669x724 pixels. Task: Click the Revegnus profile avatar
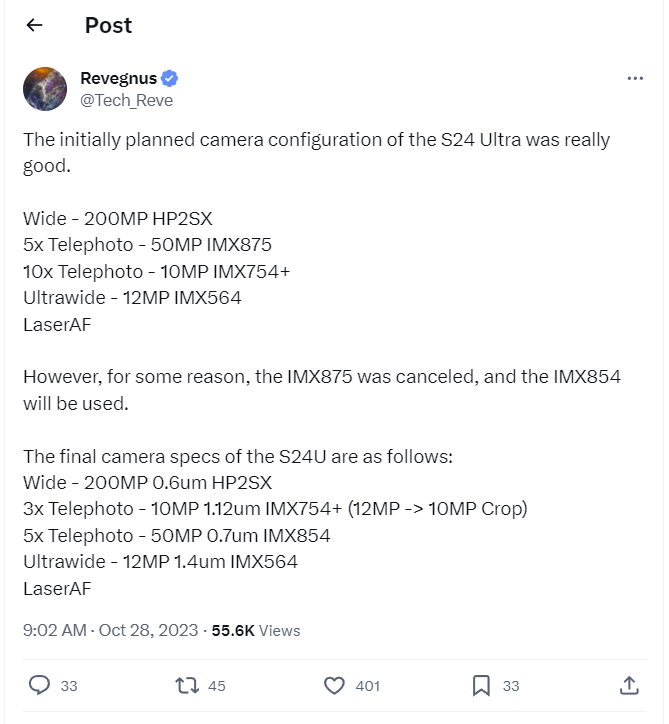tap(45, 89)
